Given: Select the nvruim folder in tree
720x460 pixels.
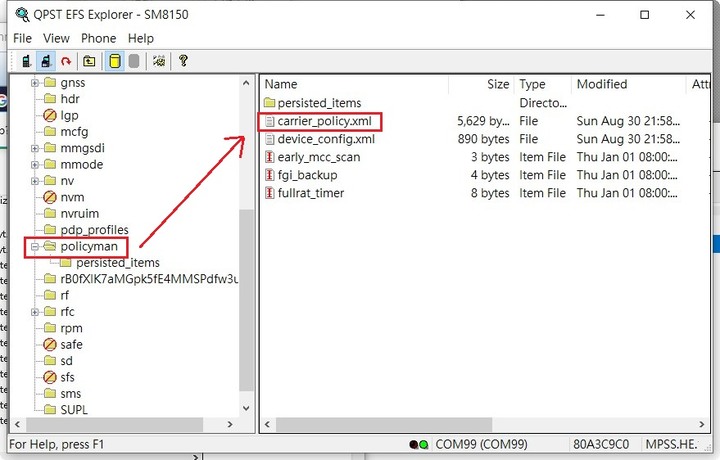Looking at the screenshot, I should coord(79,213).
